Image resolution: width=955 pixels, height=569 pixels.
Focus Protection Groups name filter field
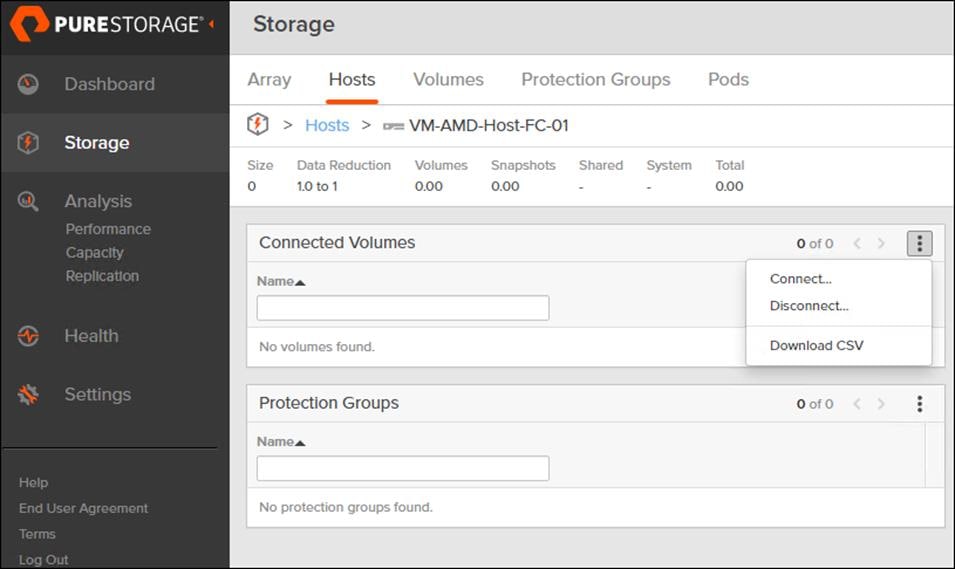coord(403,468)
